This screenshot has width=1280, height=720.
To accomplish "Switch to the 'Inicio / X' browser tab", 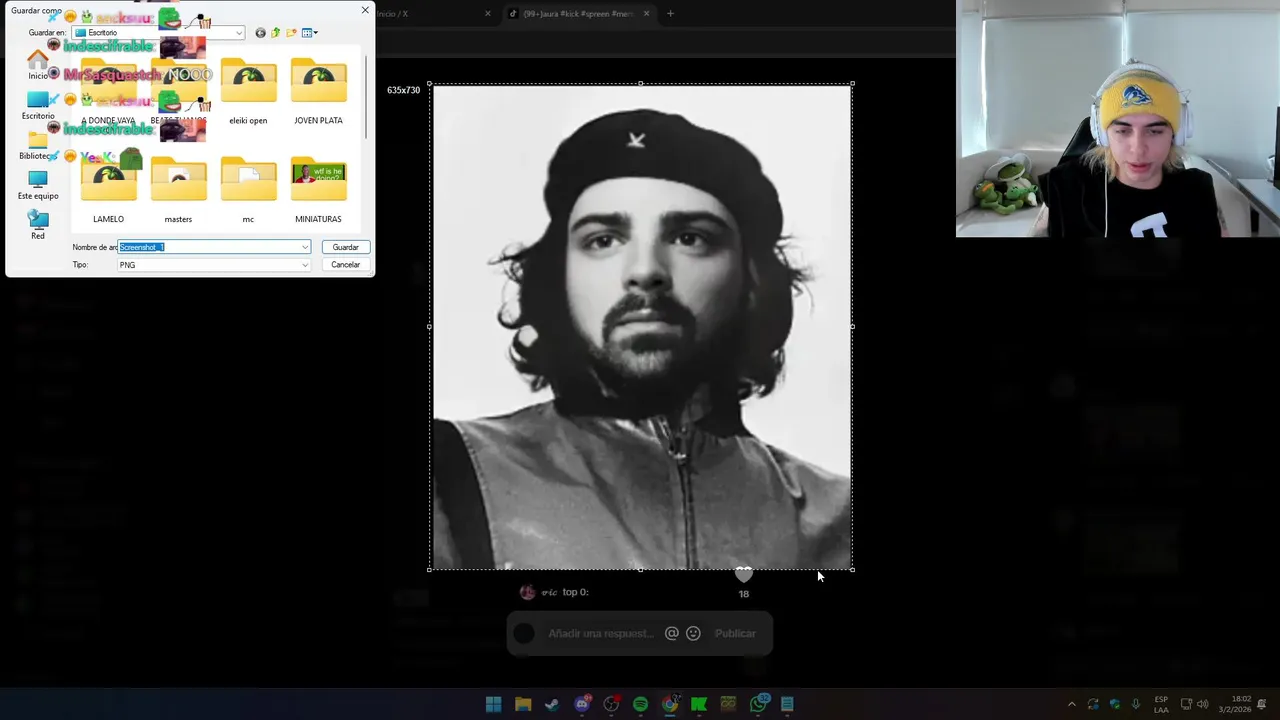I will point(392,14).
